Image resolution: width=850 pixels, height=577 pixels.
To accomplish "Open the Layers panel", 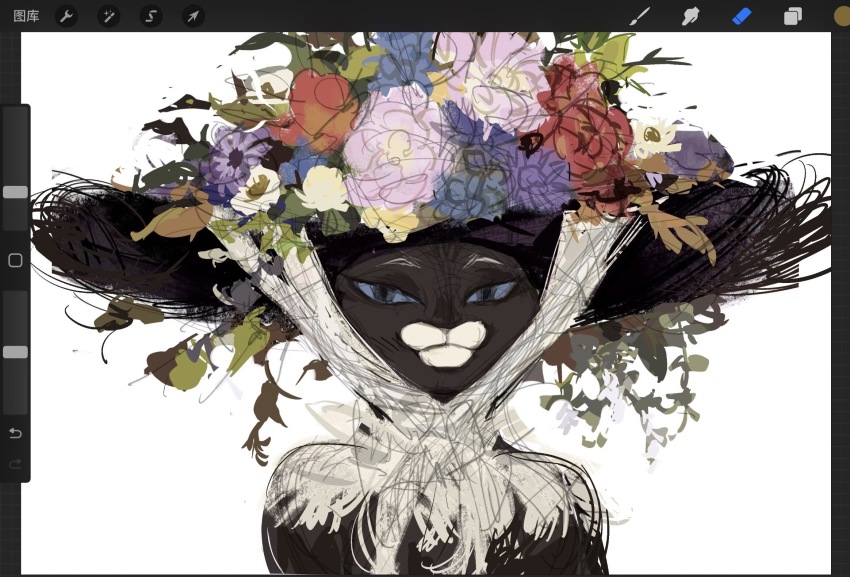I will (x=793, y=15).
